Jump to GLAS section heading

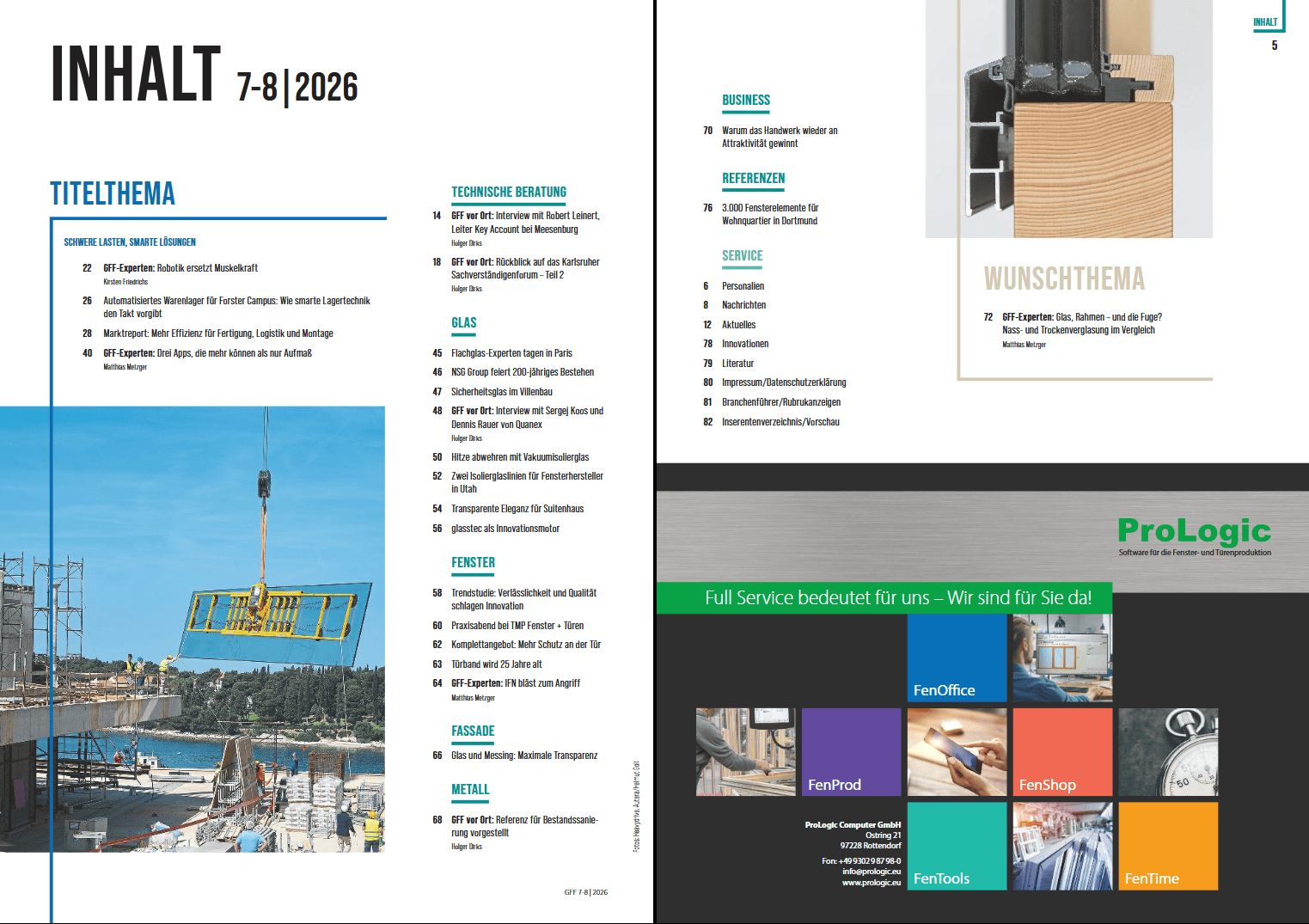[x=464, y=323]
